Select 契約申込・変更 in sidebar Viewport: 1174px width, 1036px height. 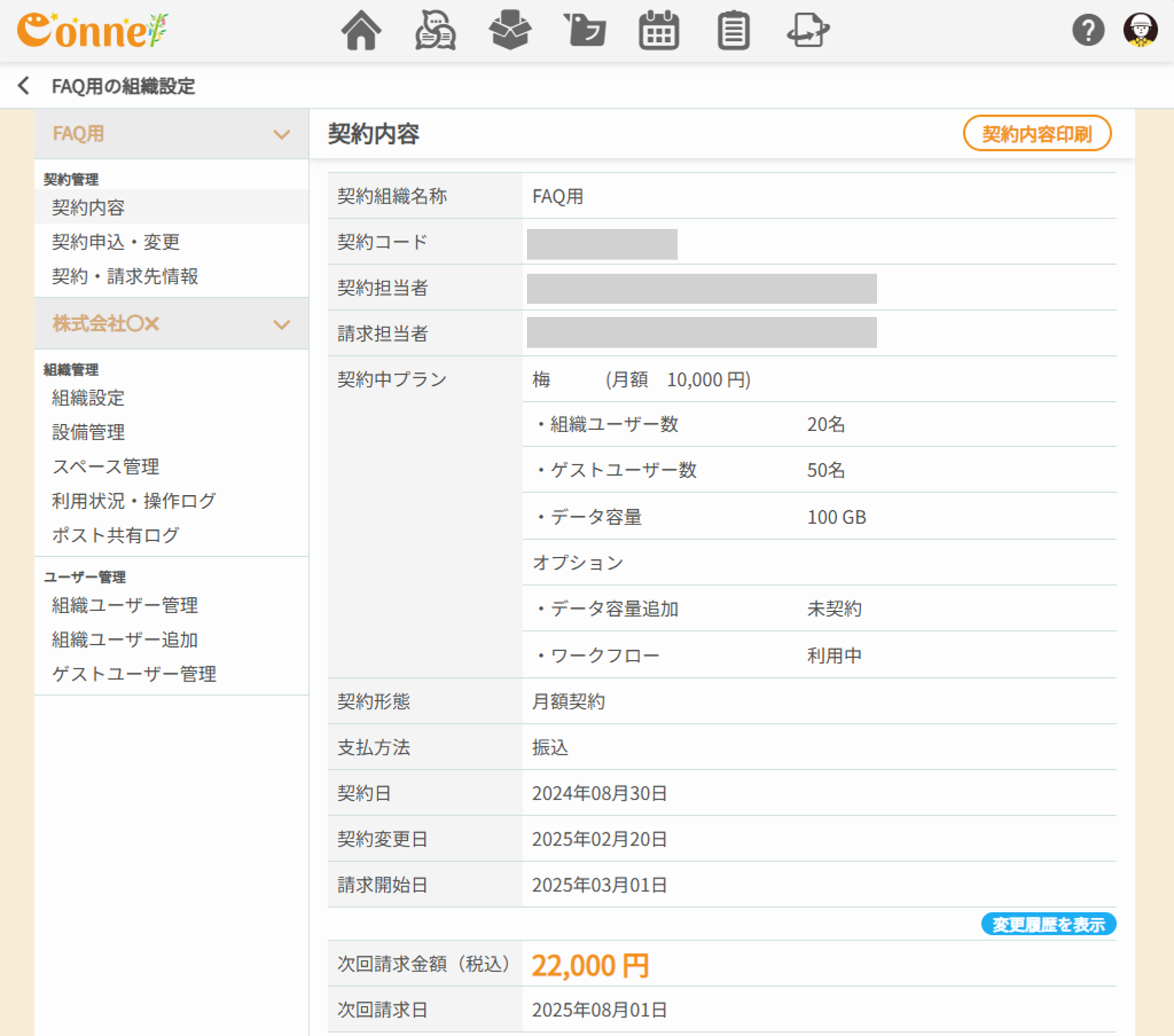click(x=116, y=242)
